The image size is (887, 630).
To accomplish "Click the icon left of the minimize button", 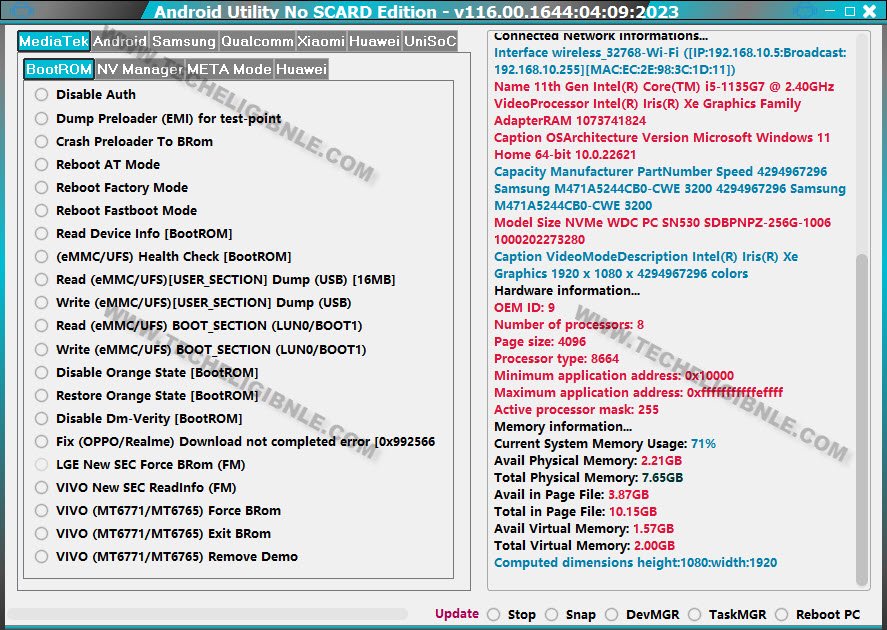I will [804, 11].
